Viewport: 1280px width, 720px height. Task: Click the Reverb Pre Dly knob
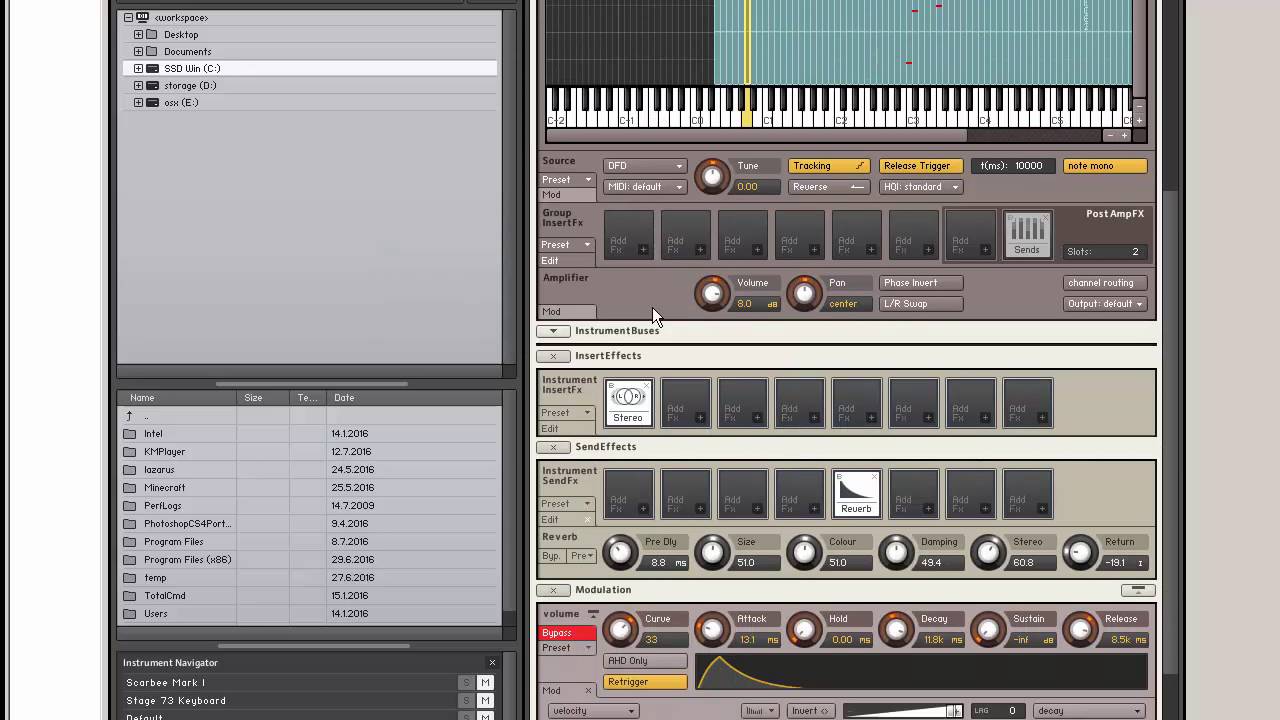tap(620, 552)
